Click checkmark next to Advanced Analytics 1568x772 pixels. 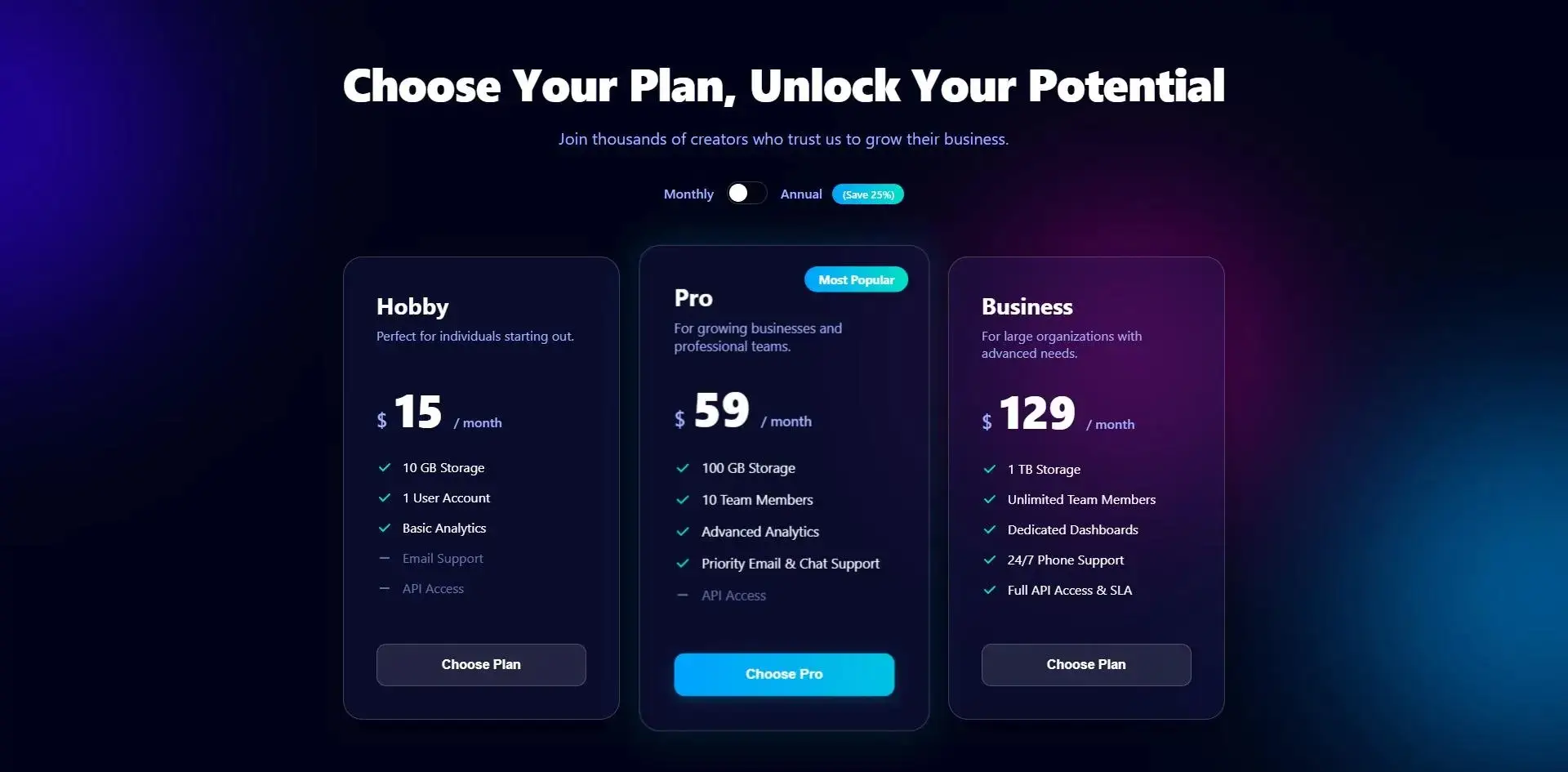(683, 532)
